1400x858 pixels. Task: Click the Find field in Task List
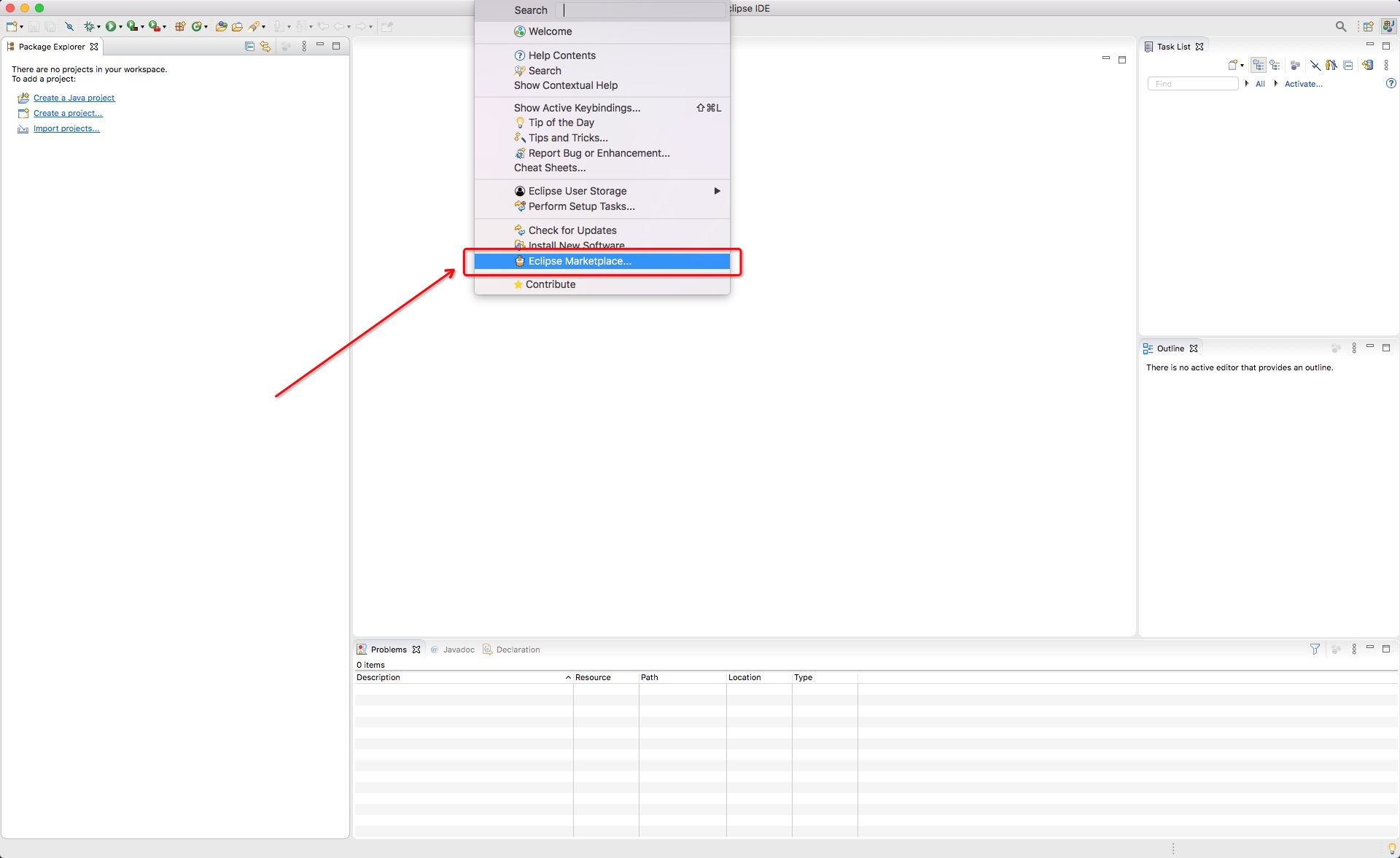(x=1193, y=84)
